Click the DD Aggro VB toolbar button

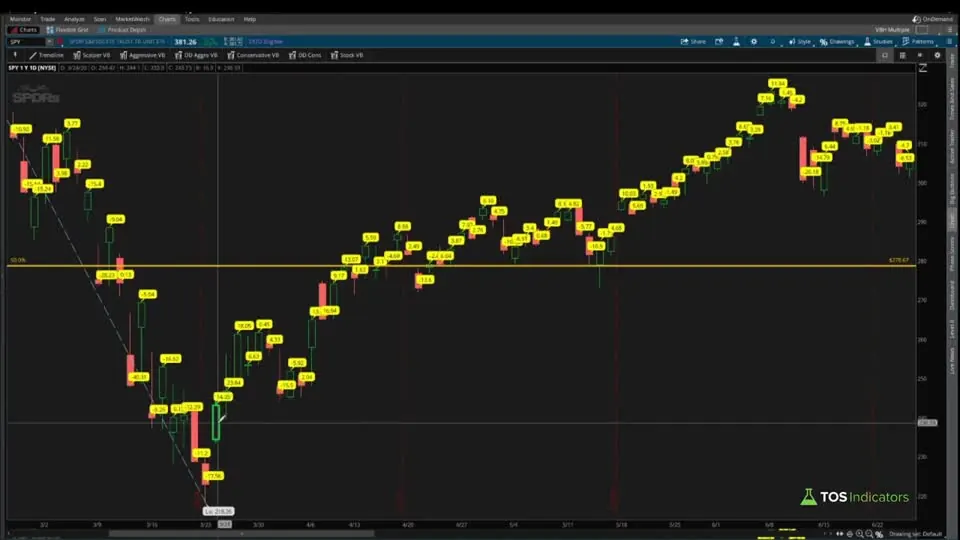click(196, 55)
